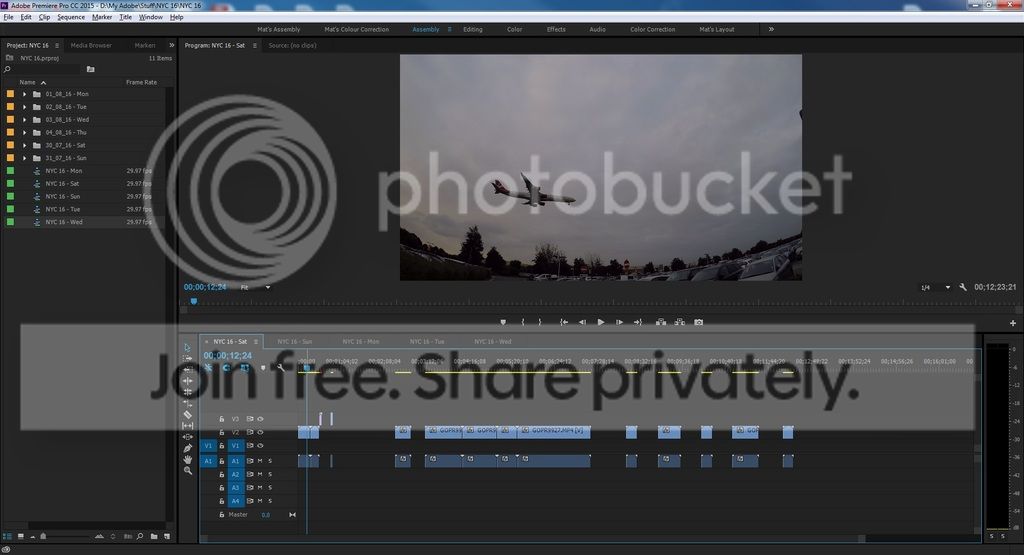The image size is (1024, 555).
Task: Select the Razor tool in the tools panel
Action: [188, 414]
